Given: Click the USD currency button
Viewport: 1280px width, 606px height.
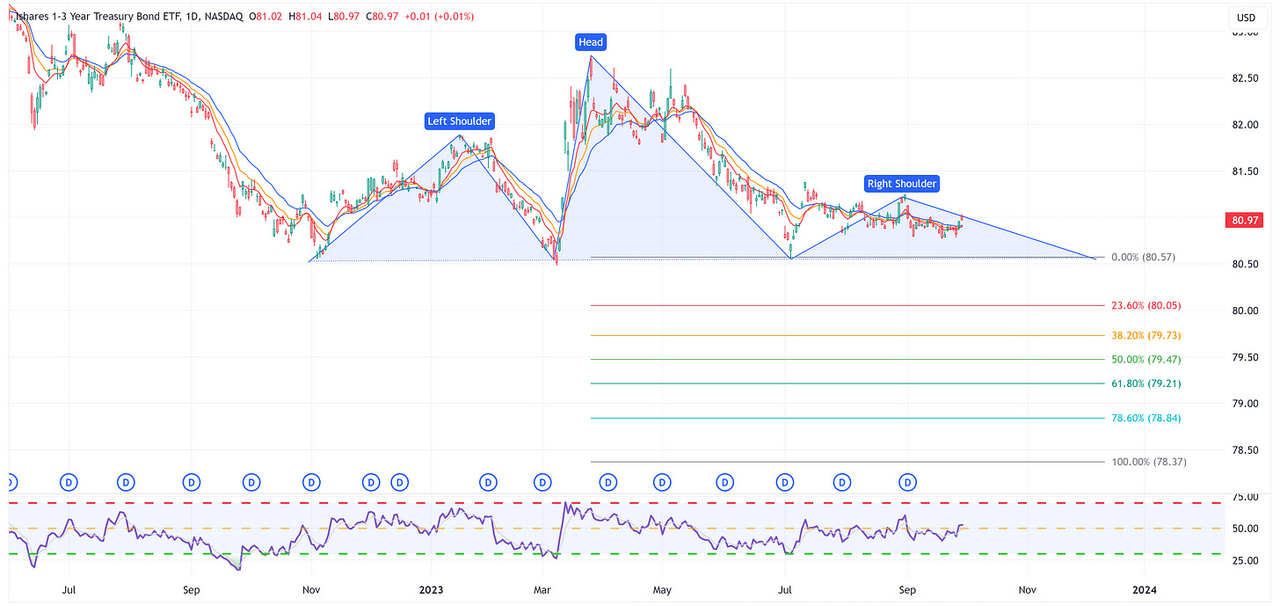Looking at the screenshot, I should (x=1246, y=17).
